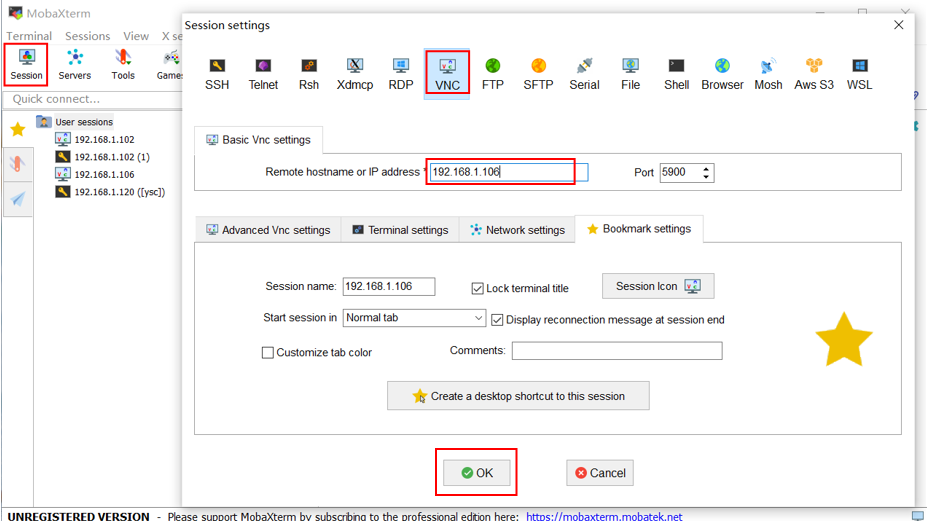Pick the FTP session type
This screenshot has width=927, height=521.
pos(492,74)
